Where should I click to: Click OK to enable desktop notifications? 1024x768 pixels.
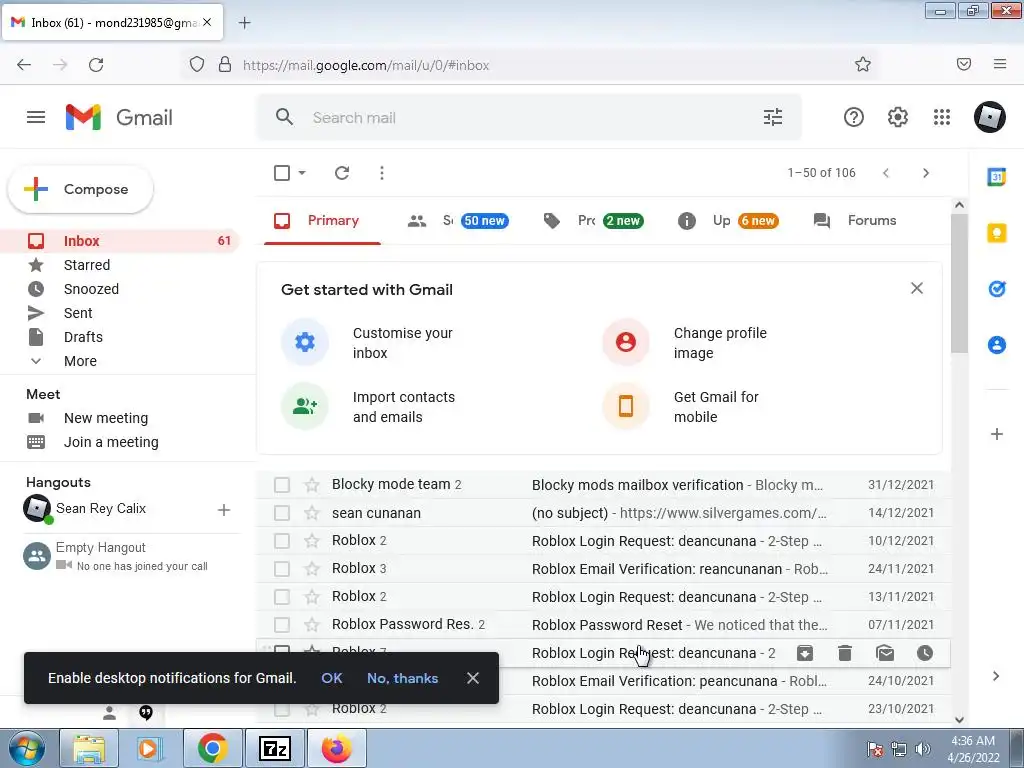pos(332,678)
